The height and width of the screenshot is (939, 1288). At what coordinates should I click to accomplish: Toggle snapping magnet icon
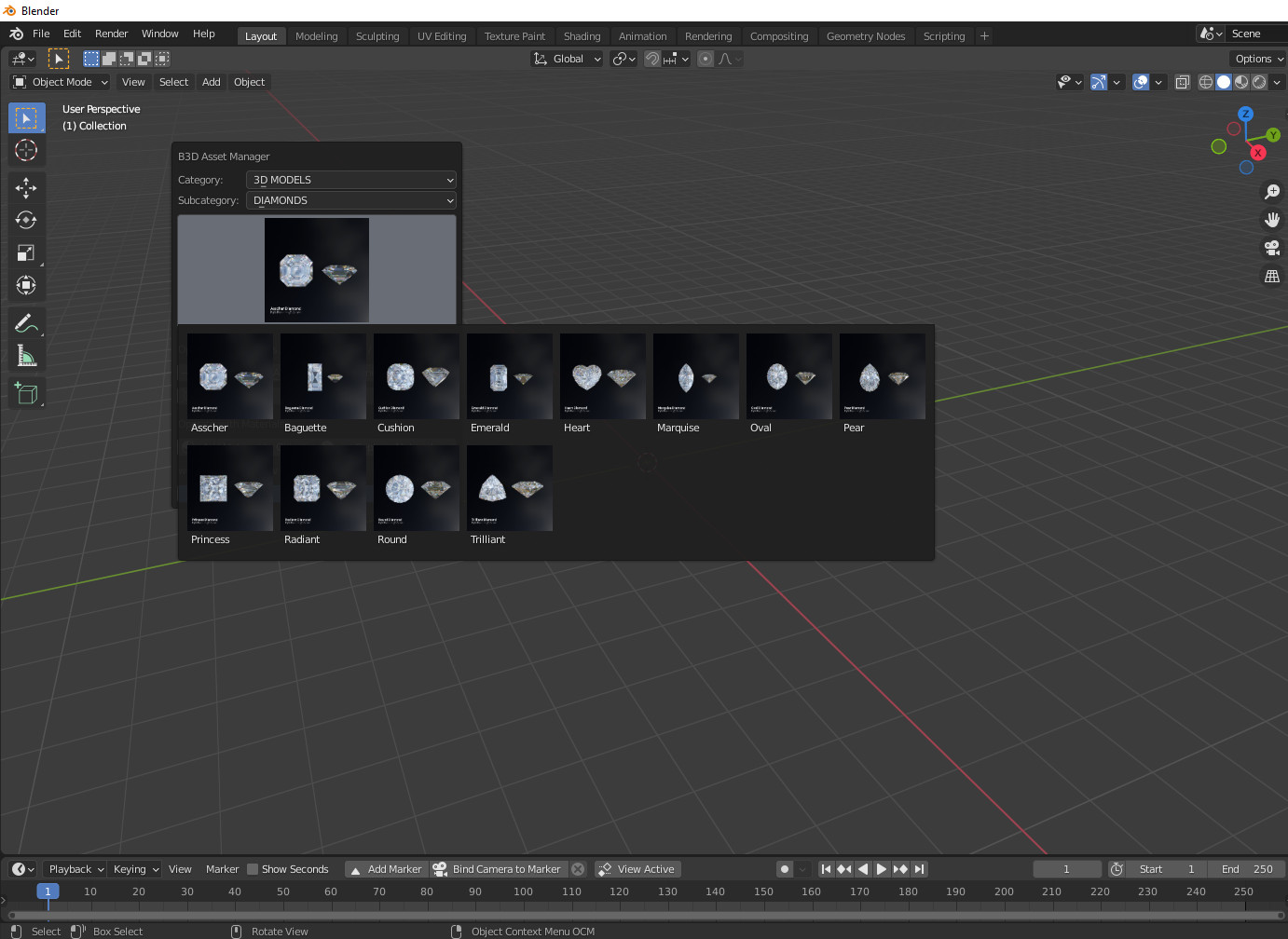pyautogui.click(x=652, y=59)
